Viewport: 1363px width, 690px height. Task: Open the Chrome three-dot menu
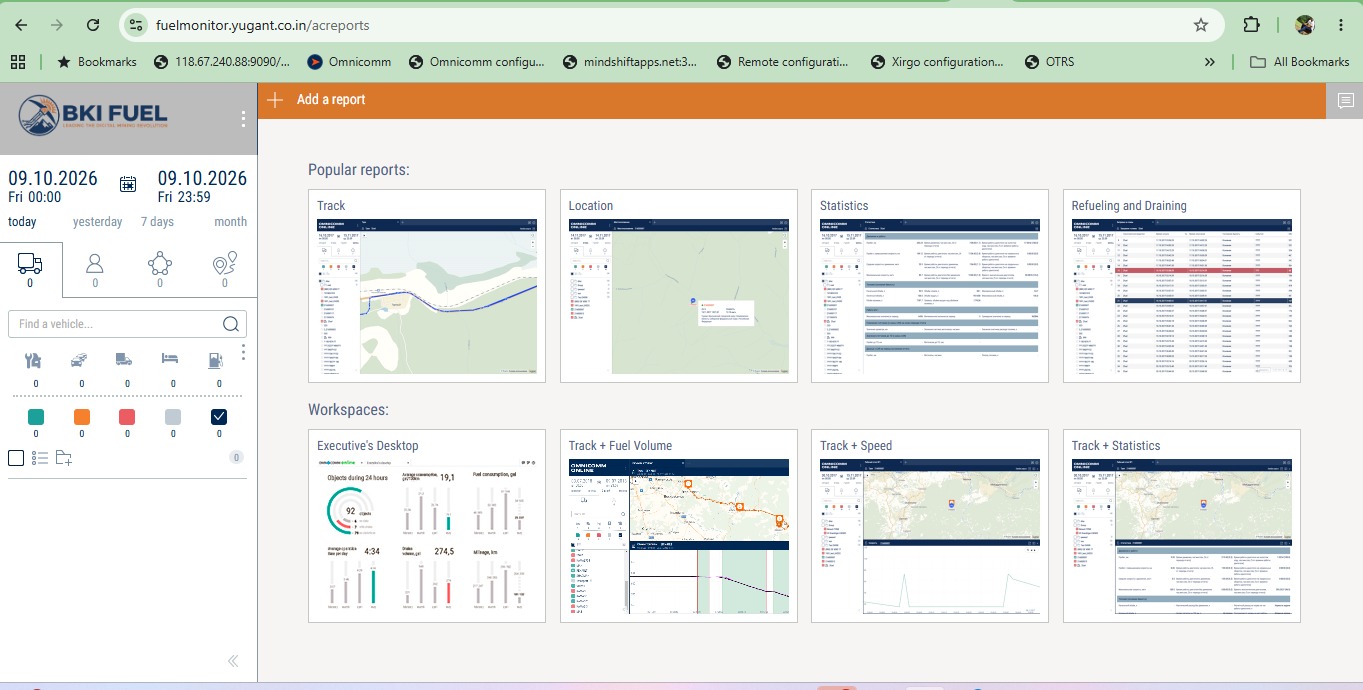coord(1342,25)
